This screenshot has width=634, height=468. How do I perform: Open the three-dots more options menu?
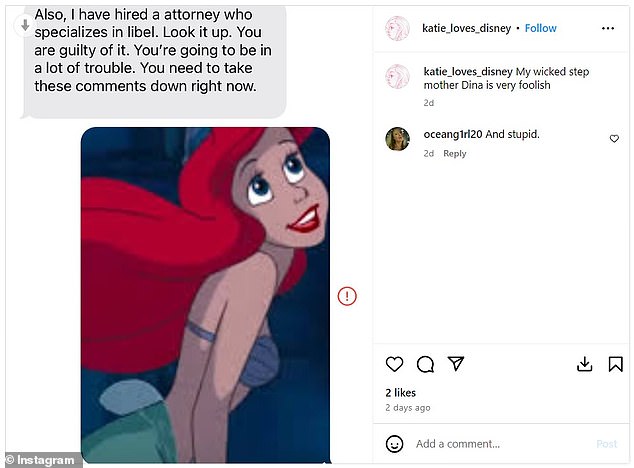[608, 28]
